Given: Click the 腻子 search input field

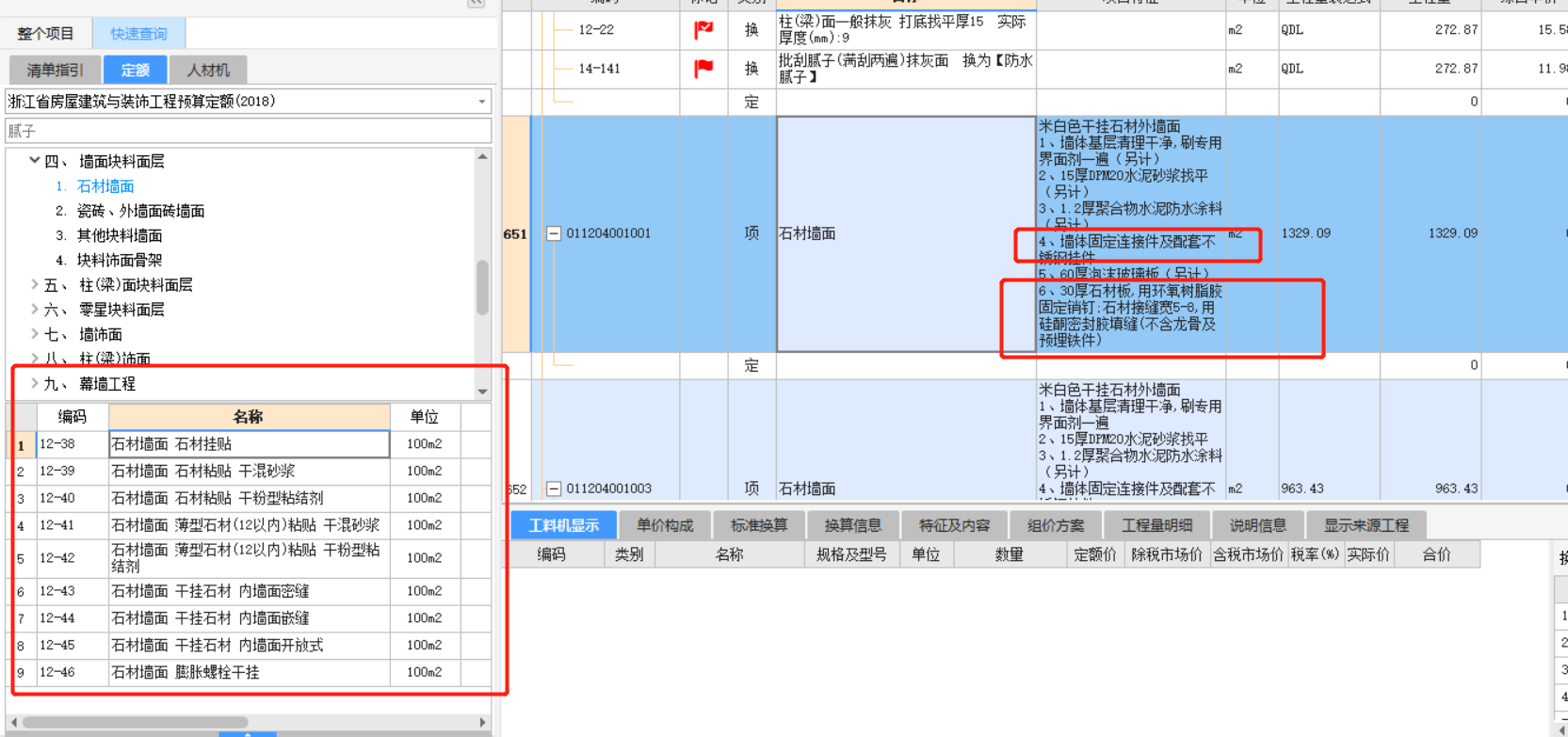Looking at the screenshot, I should point(249,131).
